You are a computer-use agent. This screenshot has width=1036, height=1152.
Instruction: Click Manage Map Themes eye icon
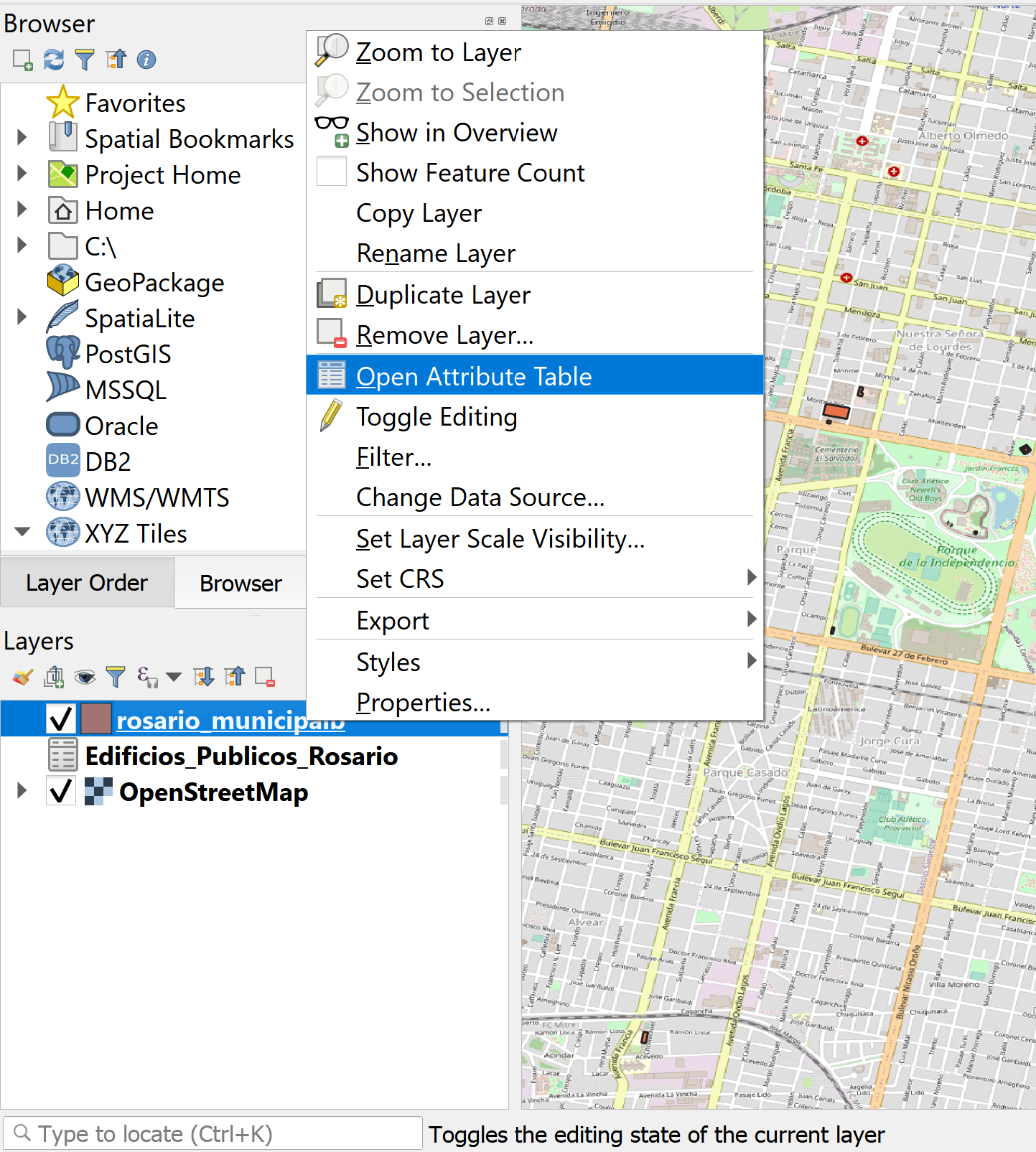click(x=85, y=676)
